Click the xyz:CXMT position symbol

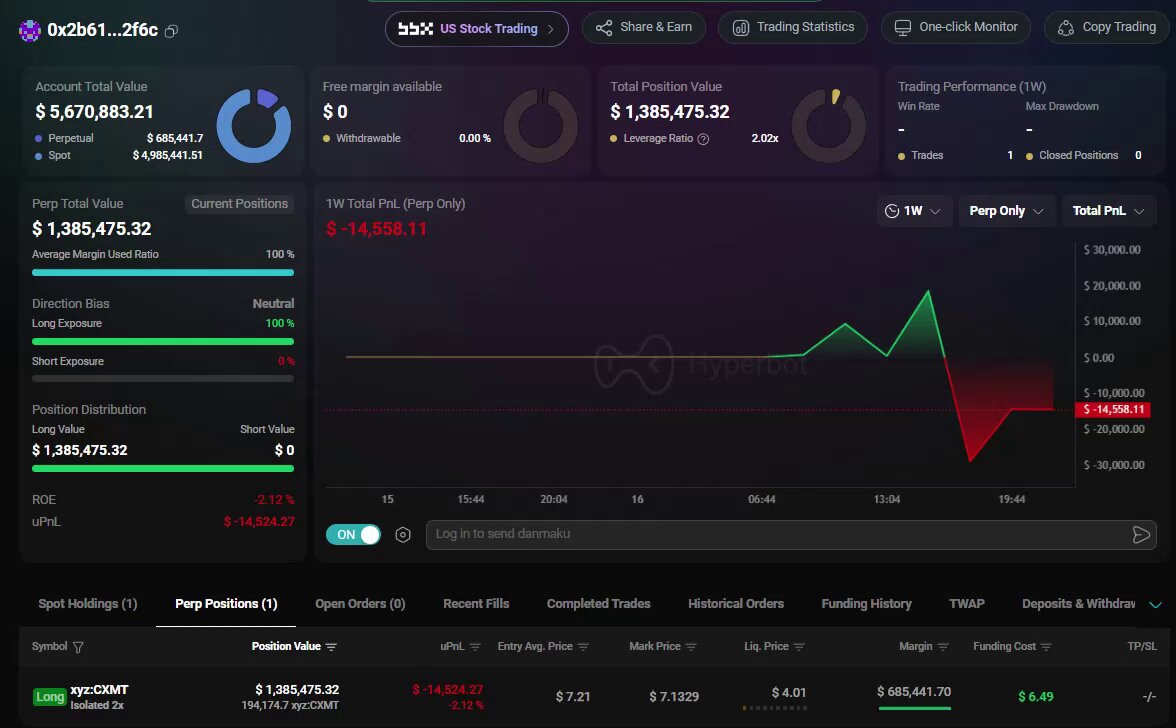(99, 690)
